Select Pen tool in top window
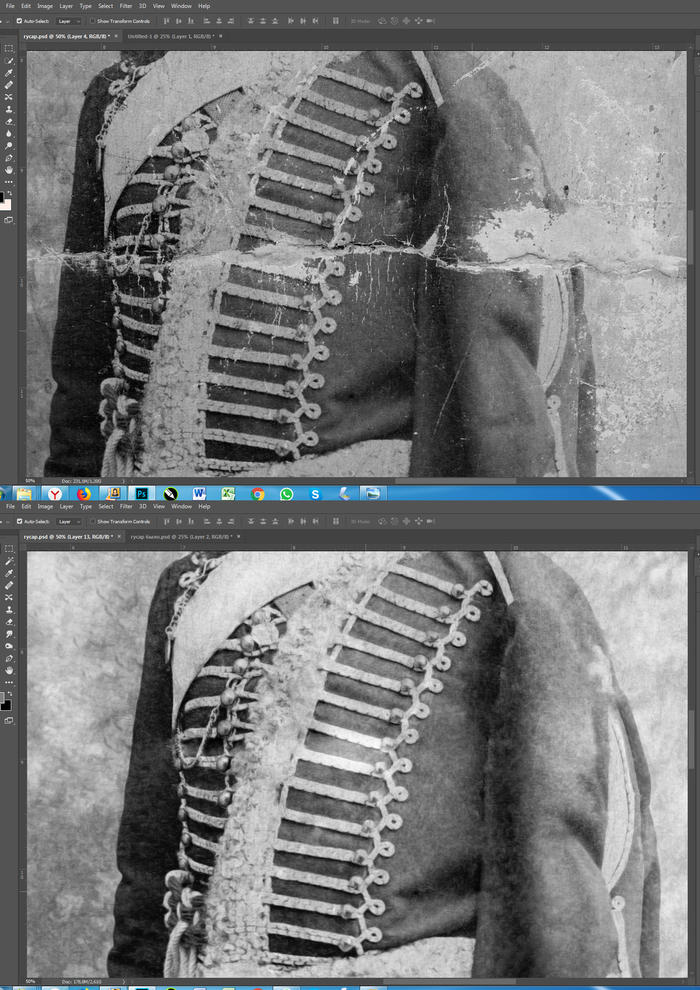Image resolution: width=700 pixels, height=990 pixels. click(9, 158)
